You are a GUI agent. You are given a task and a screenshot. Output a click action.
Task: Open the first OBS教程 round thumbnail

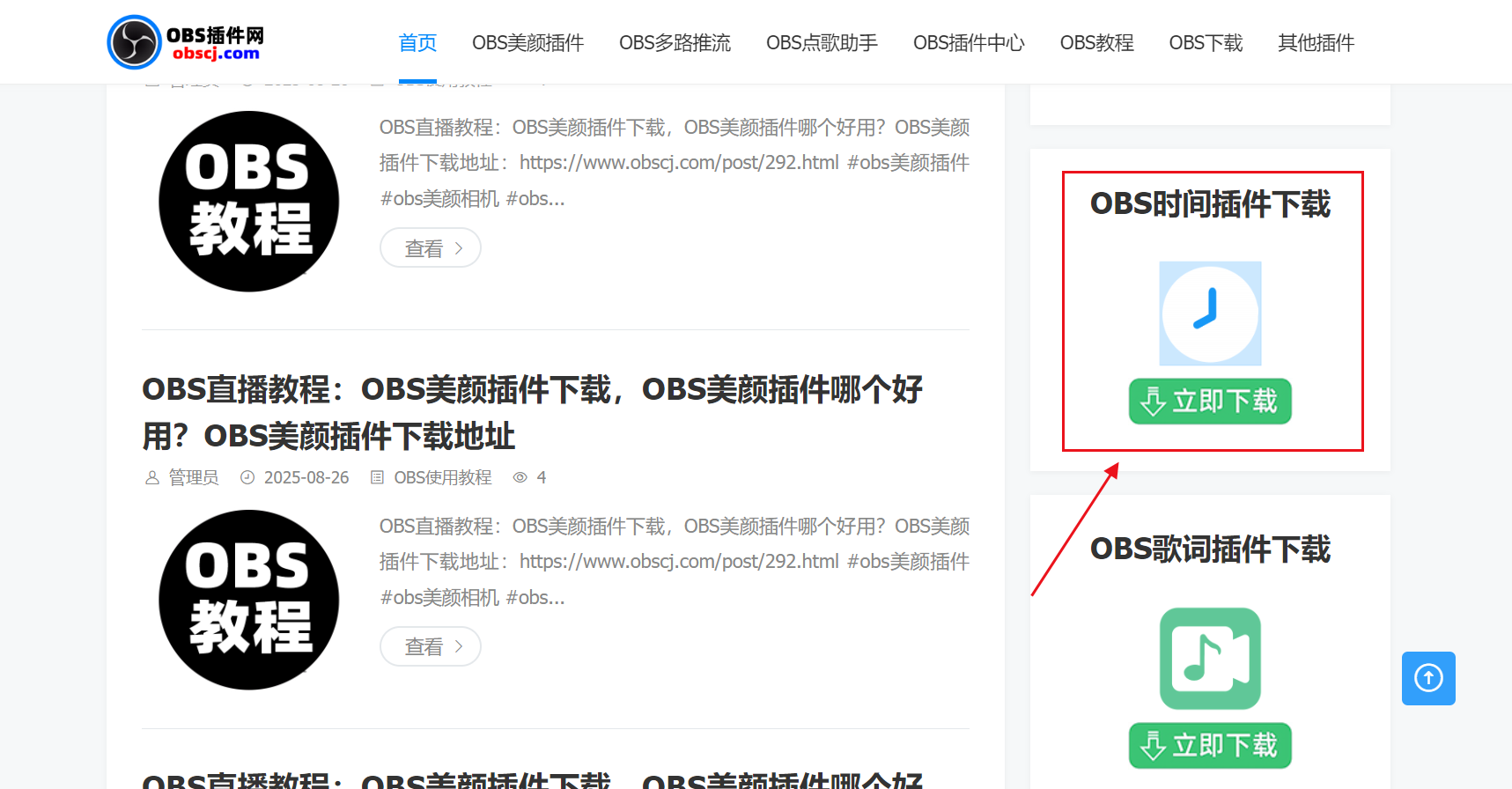[248, 202]
